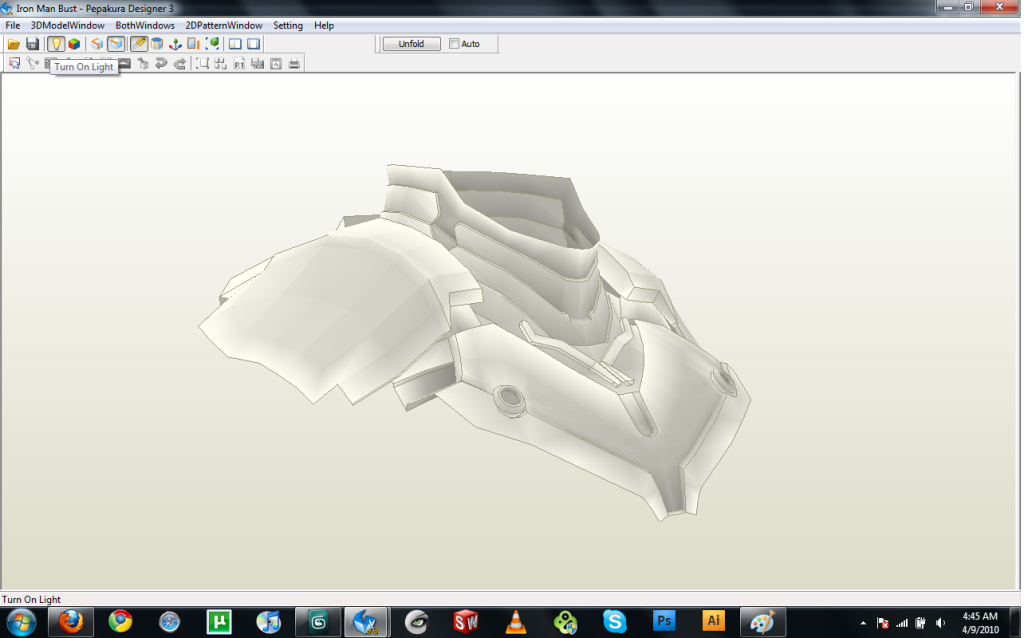Open the 3DModelWindow menu

[67, 25]
